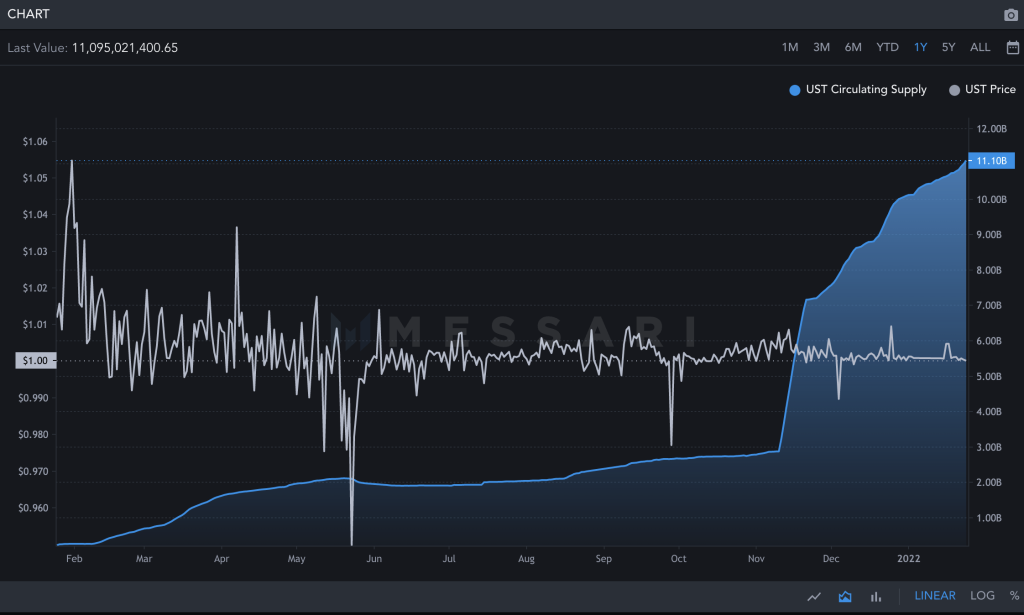
Task: Click the 12.00B supply axis label
Action: [991, 129]
